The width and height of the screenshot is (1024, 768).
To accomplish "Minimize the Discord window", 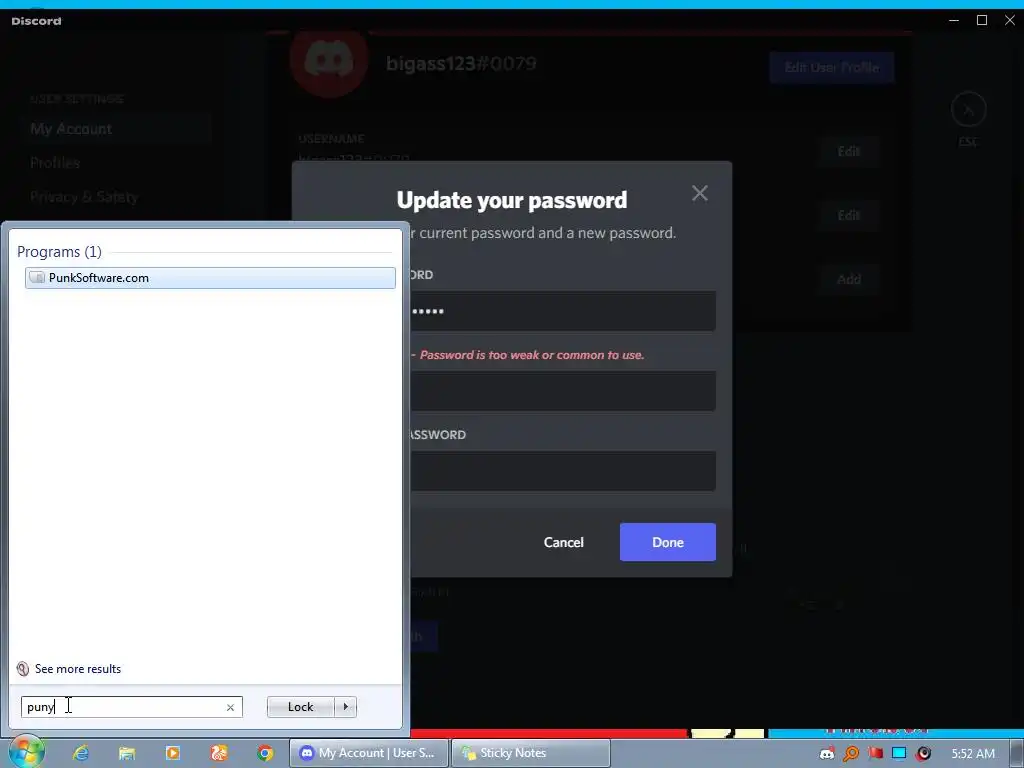I will (x=953, y=20).
